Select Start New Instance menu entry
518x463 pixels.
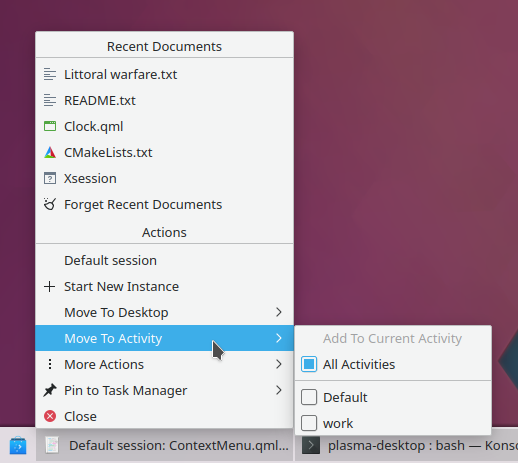pos(164,286)
